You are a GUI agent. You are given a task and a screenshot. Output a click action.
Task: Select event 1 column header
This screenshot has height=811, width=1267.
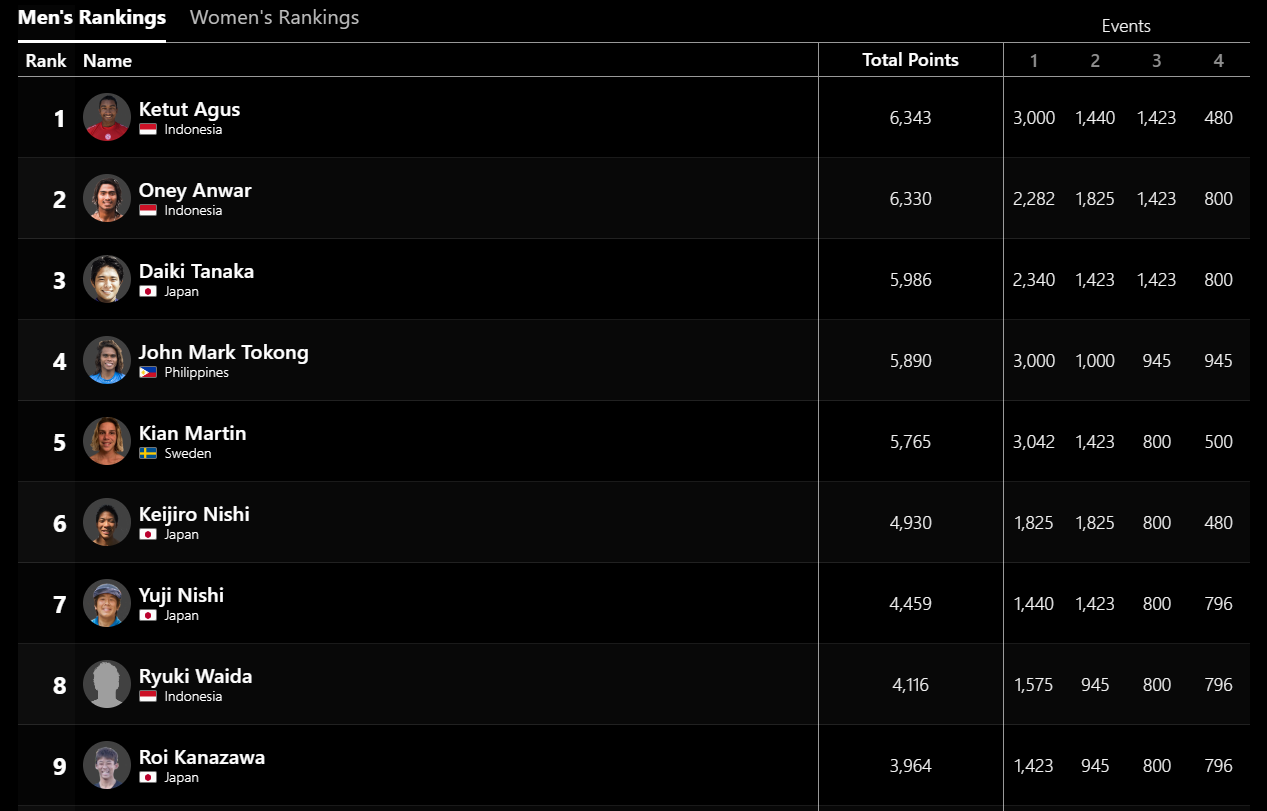tap(1033, 61)
